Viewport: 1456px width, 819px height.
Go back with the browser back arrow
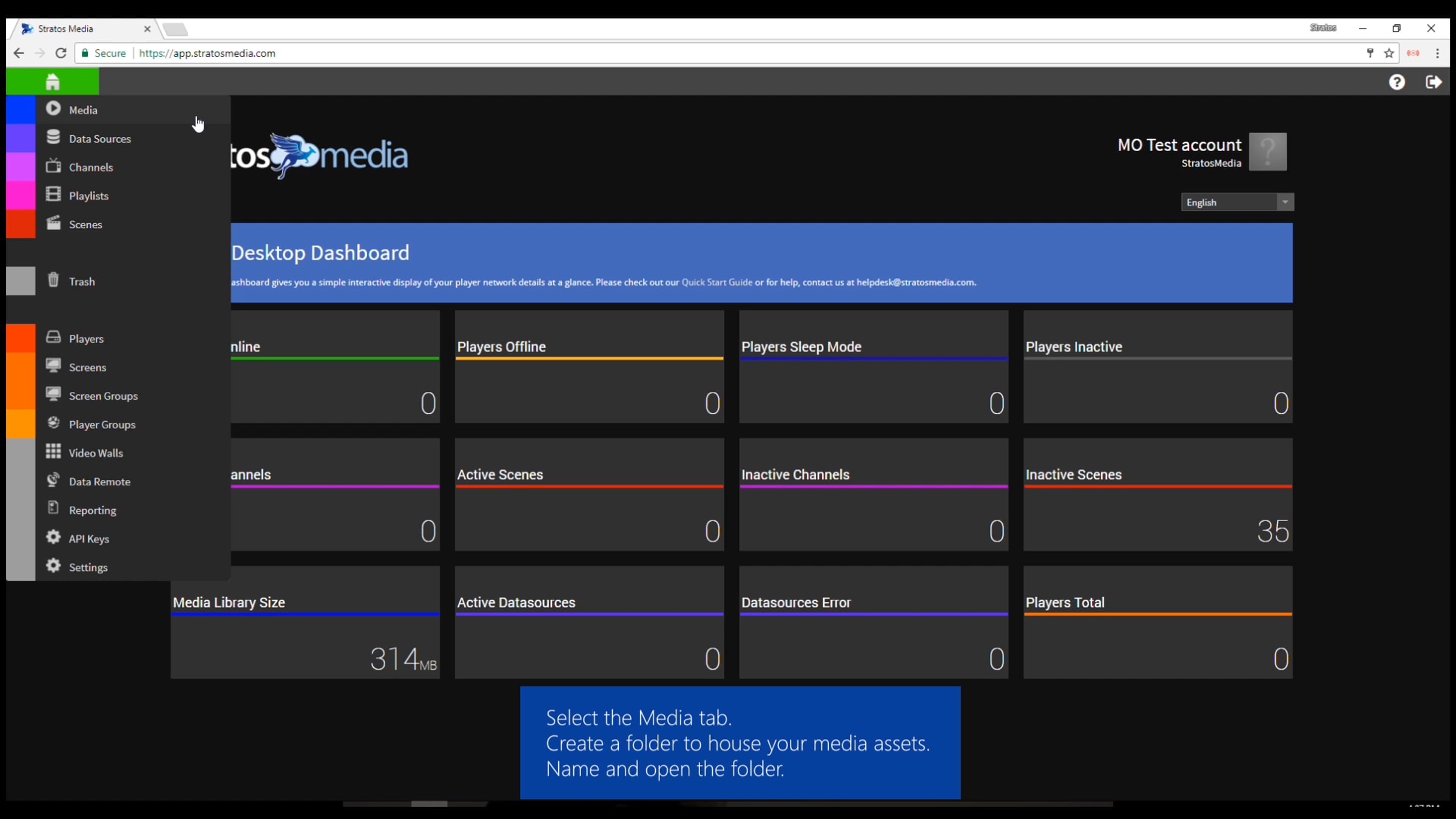click(19, 53)
